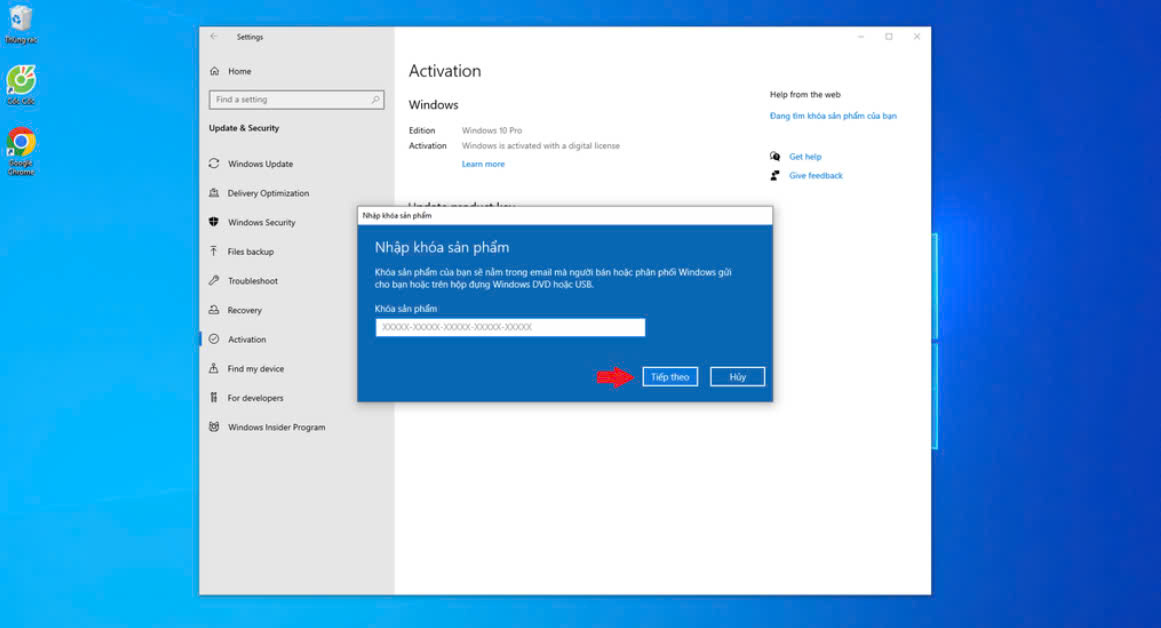Viewport: 1161px width, 628px height.
Task: Click the Delivery Optimization icon
Action: (x=214, y=193)
